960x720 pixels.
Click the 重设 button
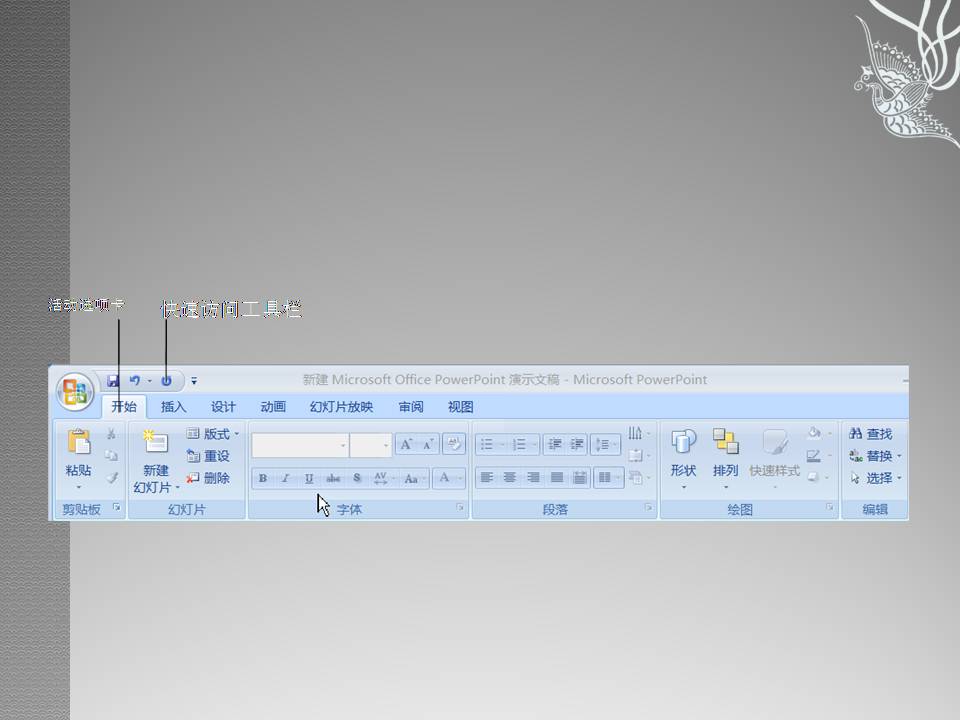pos(208,456)
